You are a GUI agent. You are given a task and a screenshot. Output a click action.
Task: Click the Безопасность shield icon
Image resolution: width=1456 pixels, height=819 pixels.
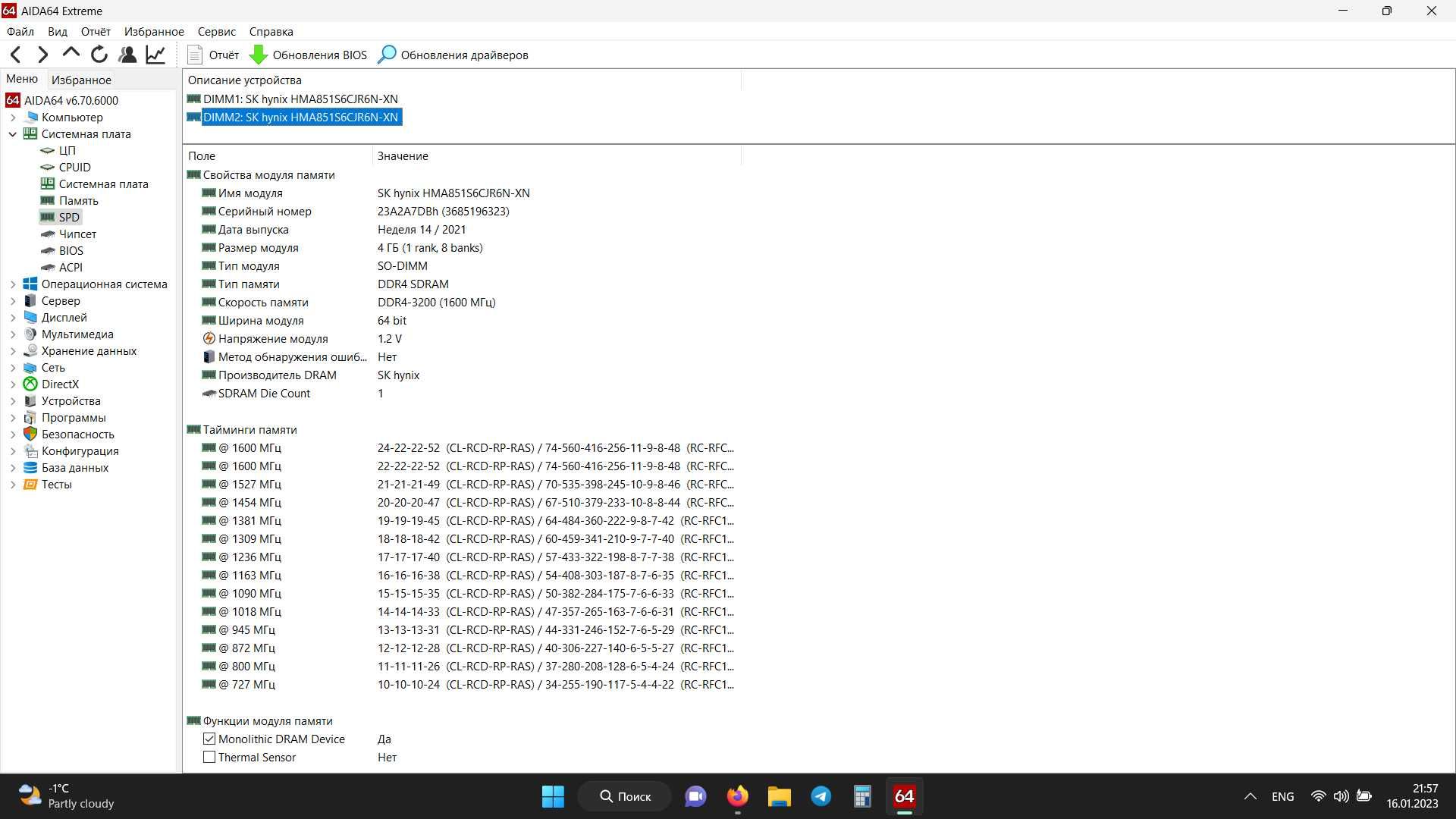[30, 435]
